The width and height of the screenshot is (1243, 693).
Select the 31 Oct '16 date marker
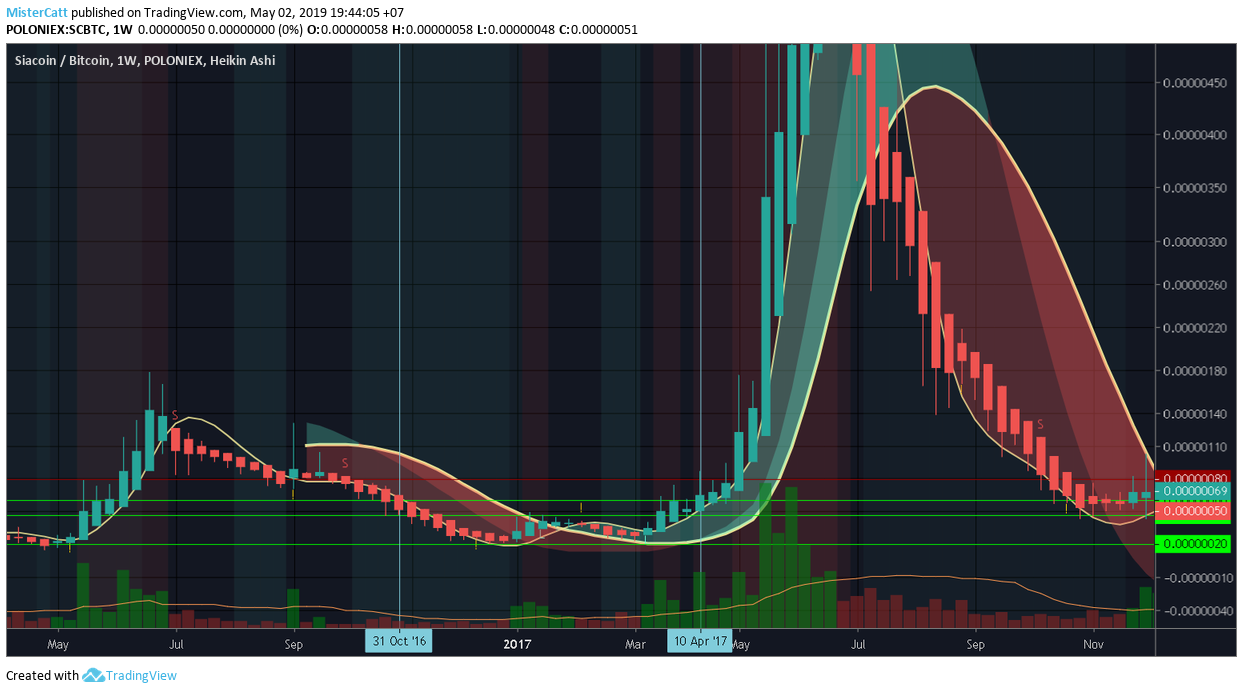pyautogui.click(x=399, y=641)
